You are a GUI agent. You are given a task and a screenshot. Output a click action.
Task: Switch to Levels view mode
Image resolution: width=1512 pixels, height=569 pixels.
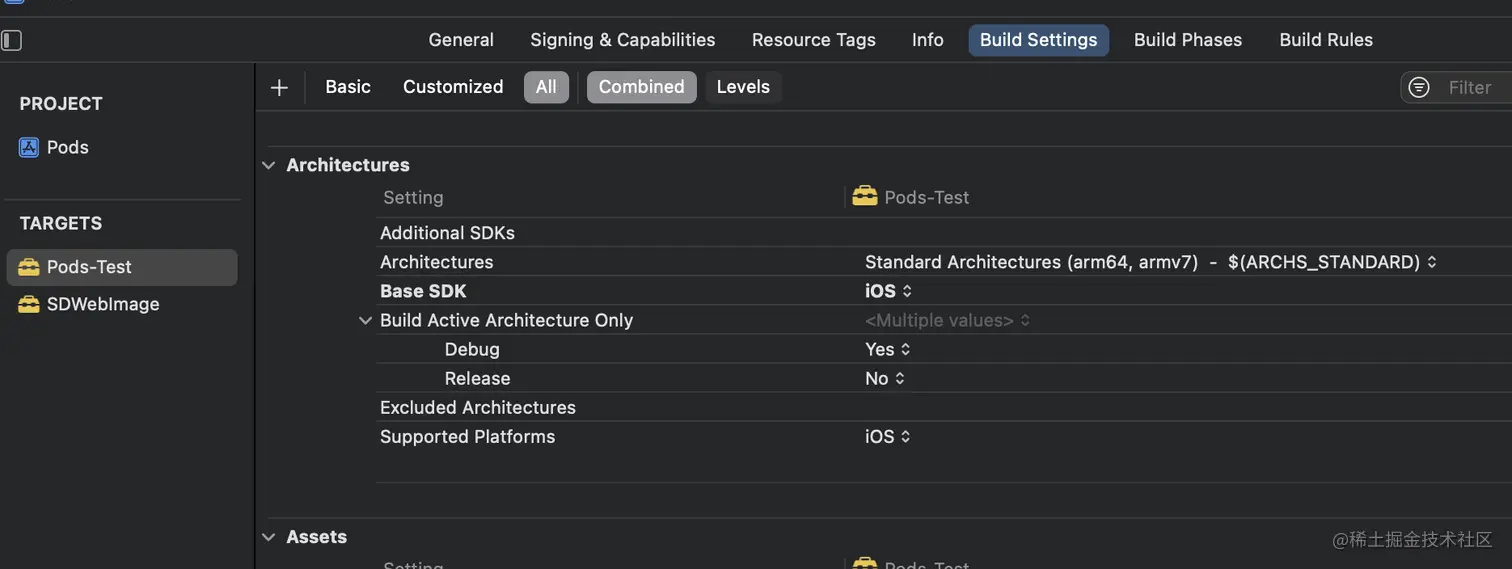click(743, 87)
